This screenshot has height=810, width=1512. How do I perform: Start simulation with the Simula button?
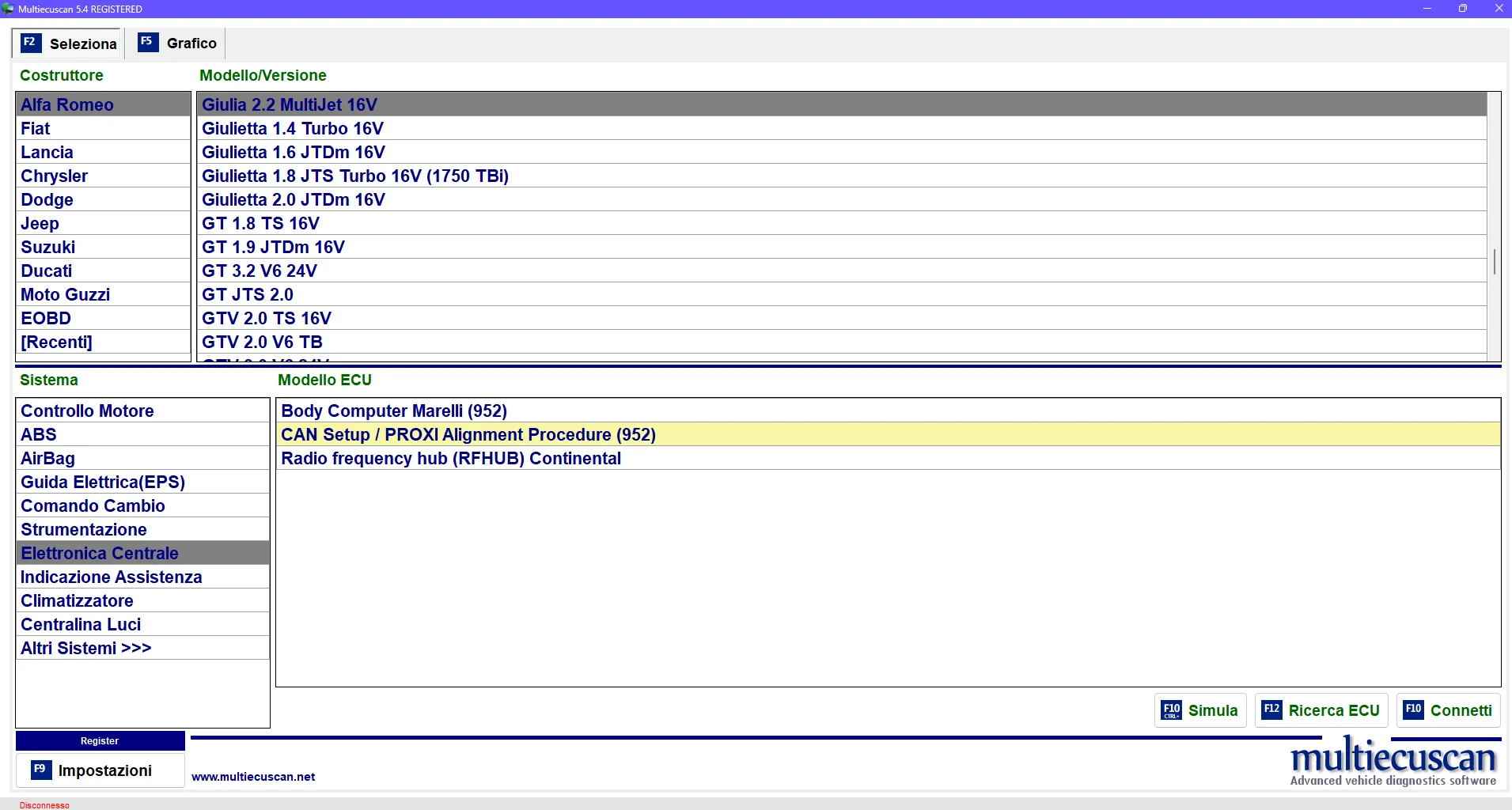coord(1200,710)
